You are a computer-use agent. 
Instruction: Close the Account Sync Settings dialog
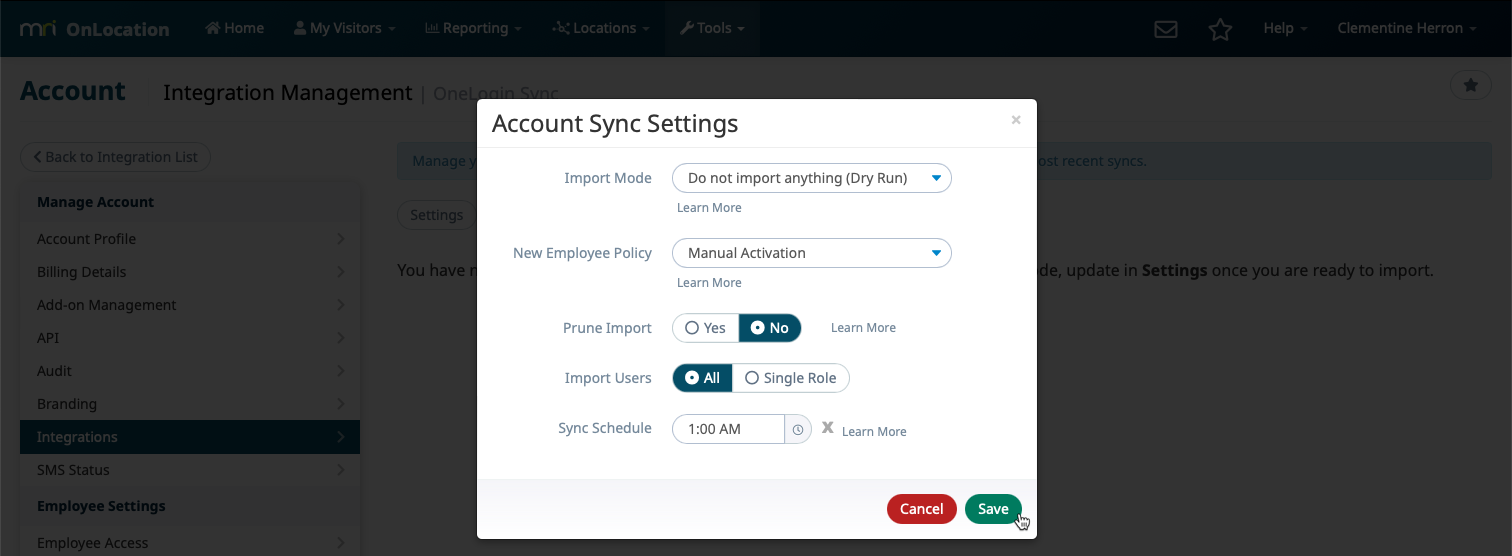coord(1016,120)
